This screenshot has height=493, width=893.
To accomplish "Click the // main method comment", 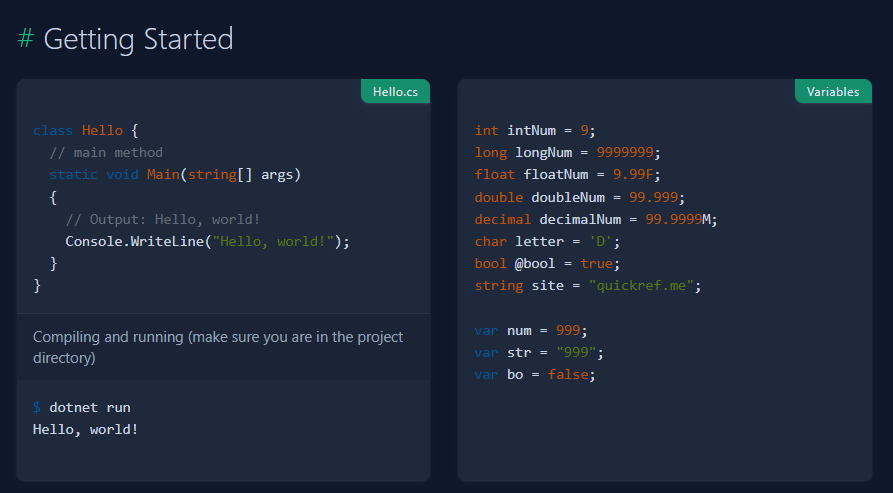I will point(106,153).
